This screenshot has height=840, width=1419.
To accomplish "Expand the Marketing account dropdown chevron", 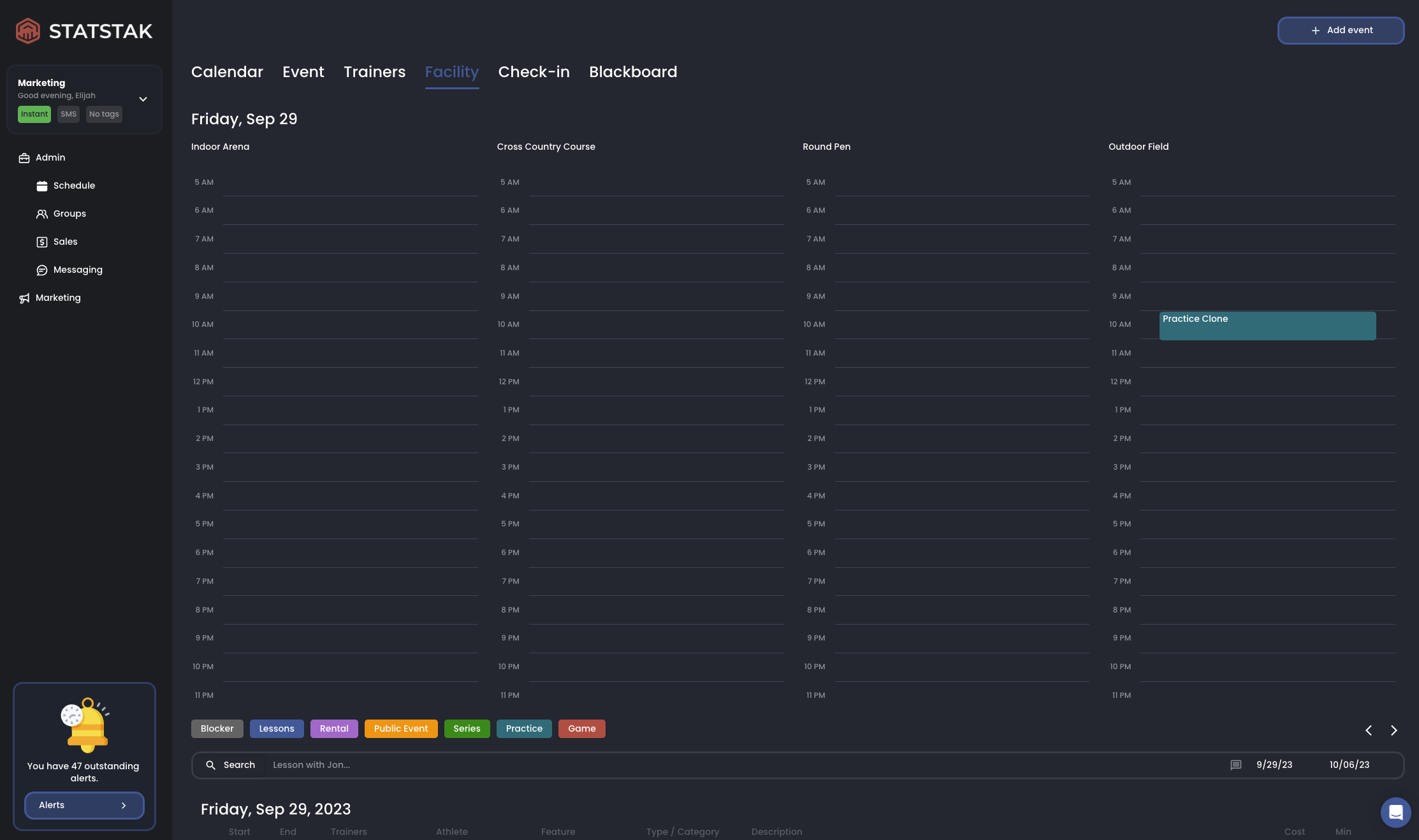I will point(143,99).
